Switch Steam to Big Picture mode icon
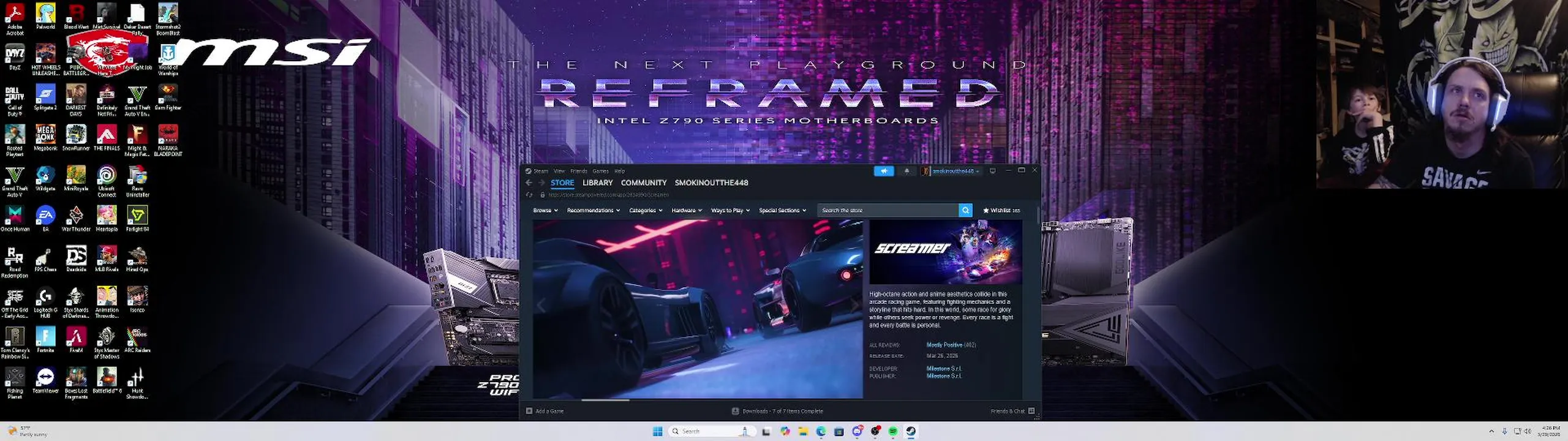The image size is (1568, 441). (x=993, y=171)
